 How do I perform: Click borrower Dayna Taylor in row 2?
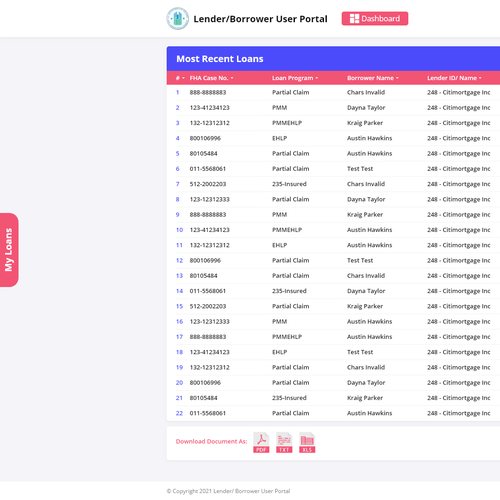click(366, 108)
